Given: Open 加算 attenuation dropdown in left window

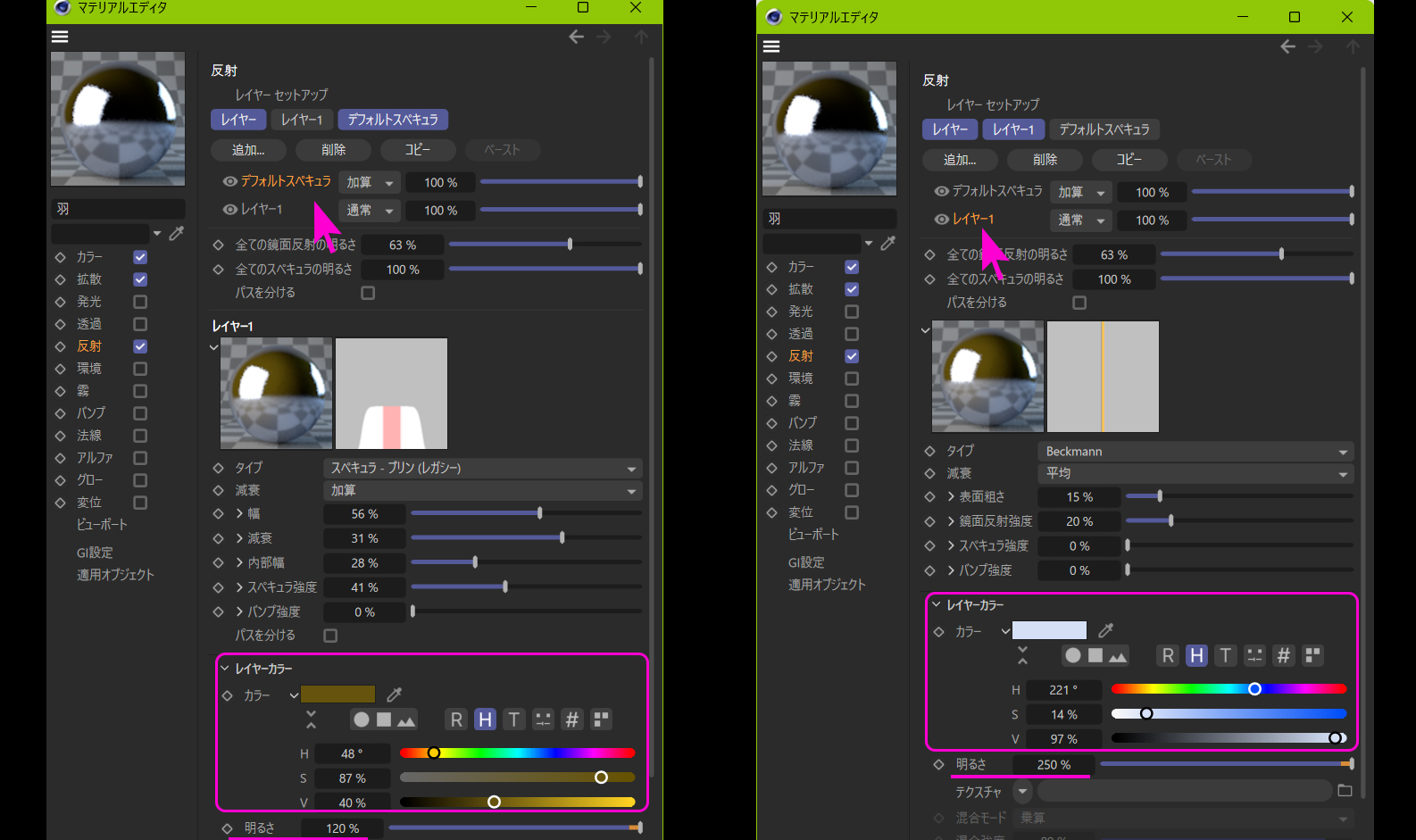Looking at the screenshot, I should 481,491.
